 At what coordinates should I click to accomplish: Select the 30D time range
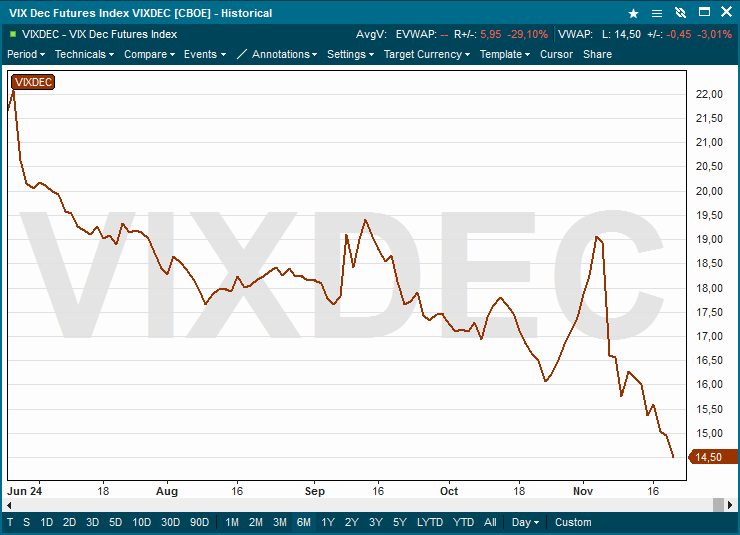pyautogui.click(x=170, y=522)
